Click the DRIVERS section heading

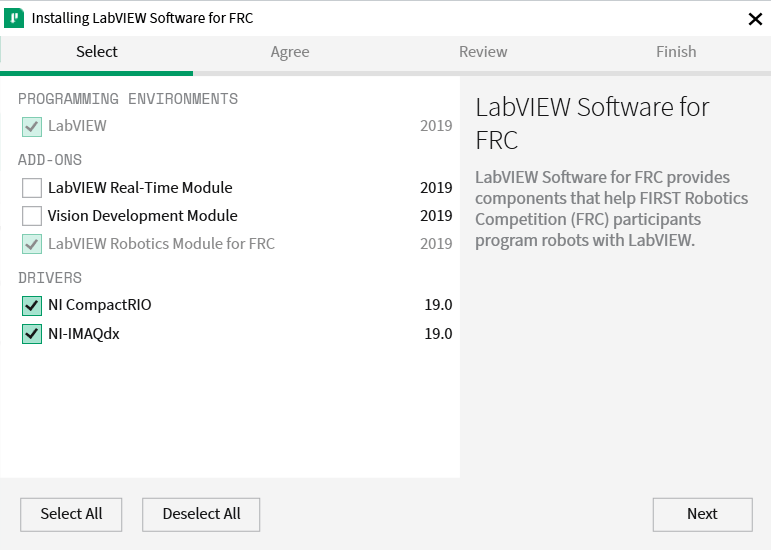coord(50,278)
